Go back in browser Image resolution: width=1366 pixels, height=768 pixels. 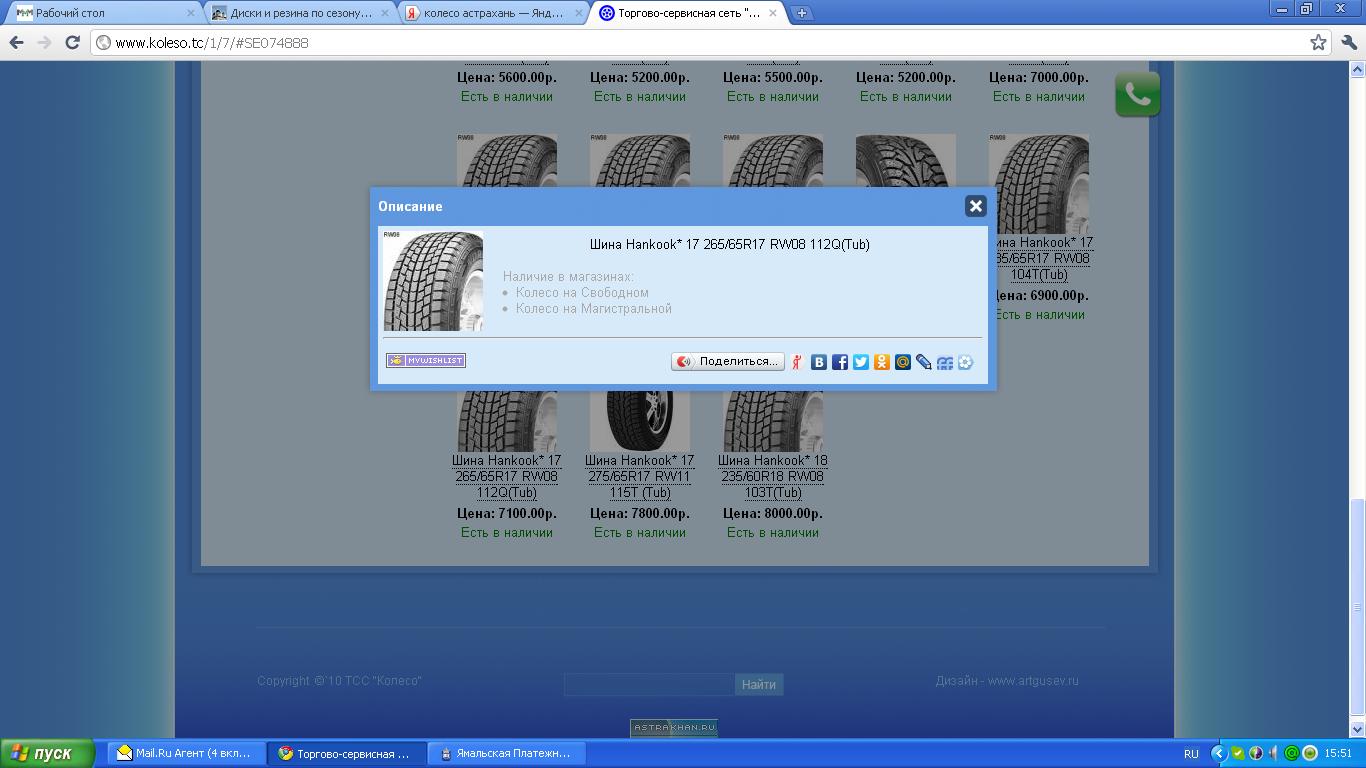[16, 42]
